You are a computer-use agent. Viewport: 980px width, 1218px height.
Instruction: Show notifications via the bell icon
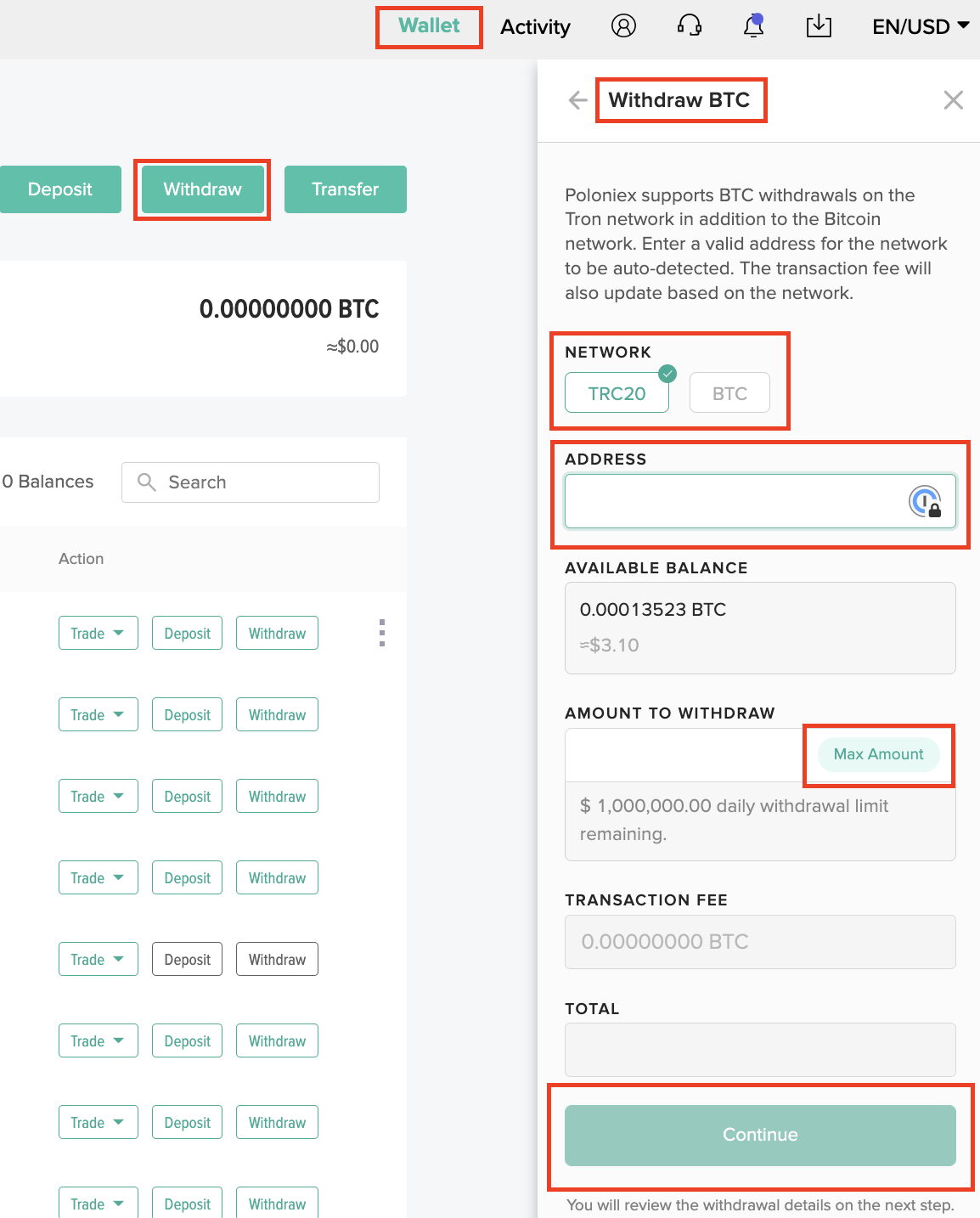pyautogui.click(x=754, y=25)
